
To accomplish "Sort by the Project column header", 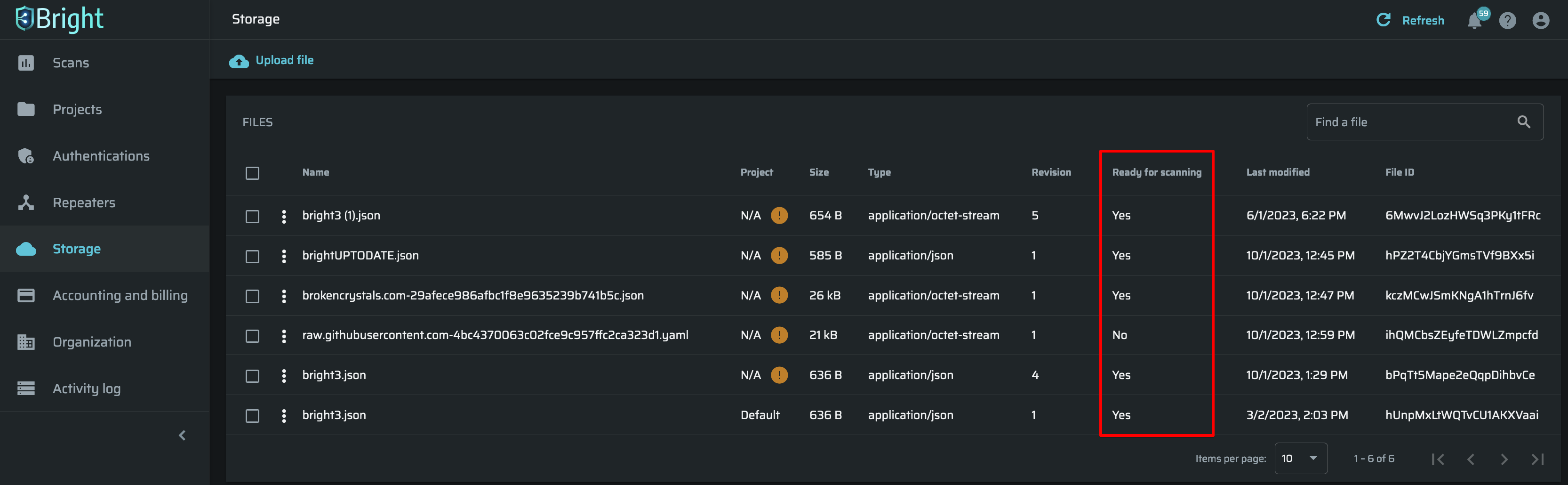I will 757,172.
